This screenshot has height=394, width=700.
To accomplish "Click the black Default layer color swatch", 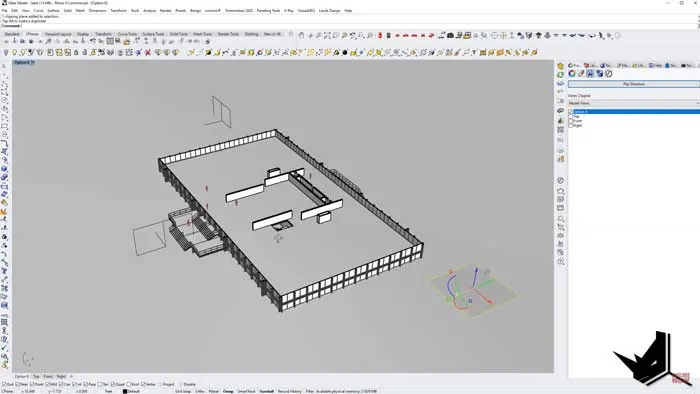I will pyautogui.click(x=125, y=391).
